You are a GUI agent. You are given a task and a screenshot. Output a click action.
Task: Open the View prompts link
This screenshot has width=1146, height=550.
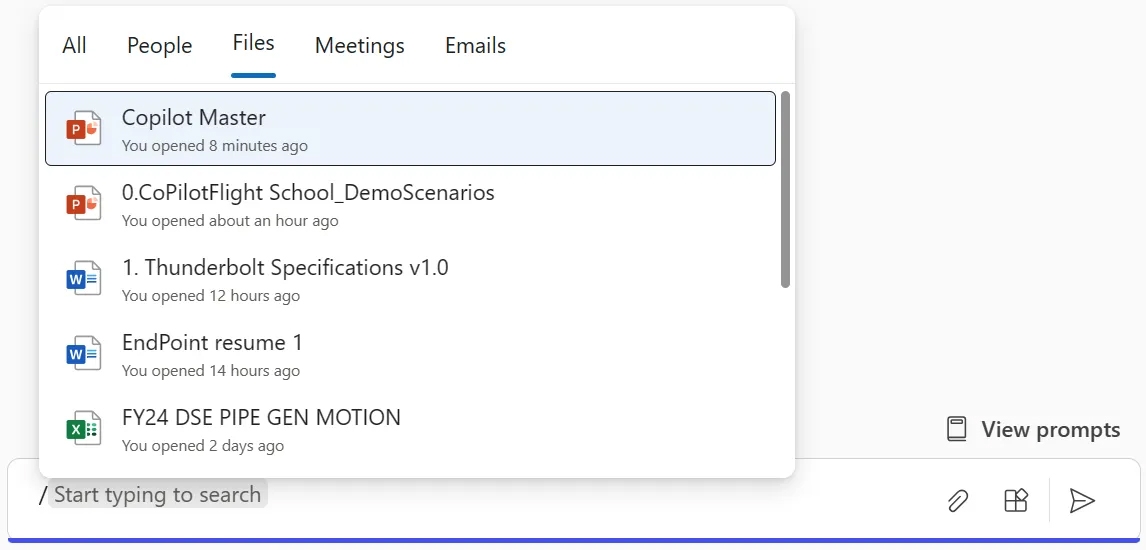click(x=1050, y=430)
